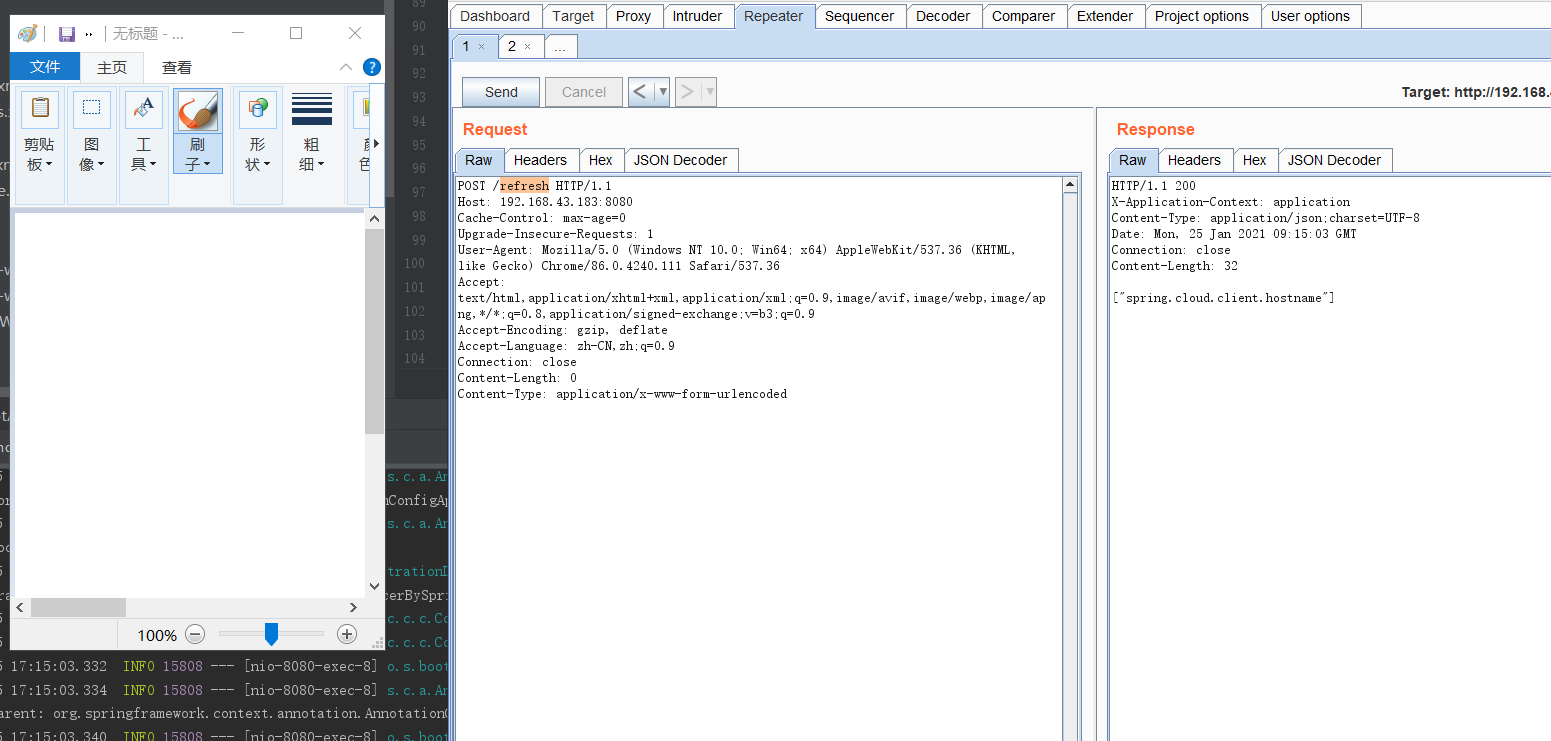The height and width of the screenshot is (741, 1551).
Task: Switch to the 主页 ribbon tab
Action: pyautogui.click(x=112, y=67)
